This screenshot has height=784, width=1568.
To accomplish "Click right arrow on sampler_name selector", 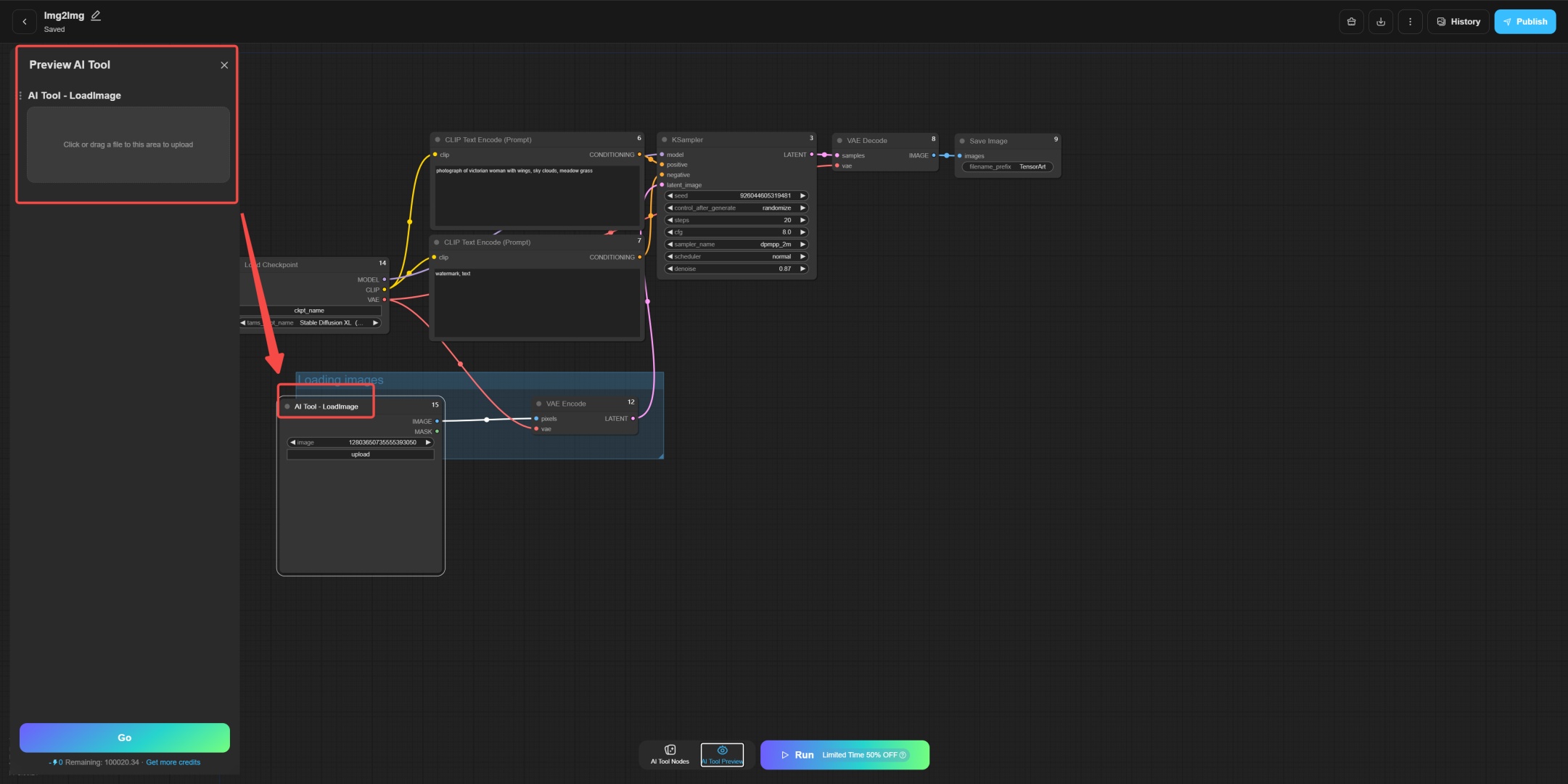I will pos(803,245).
